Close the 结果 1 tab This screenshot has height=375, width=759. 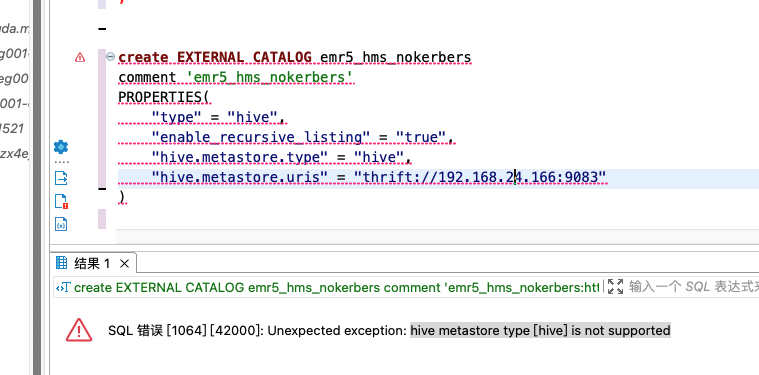pyautogui.click(x=124, y=263)
